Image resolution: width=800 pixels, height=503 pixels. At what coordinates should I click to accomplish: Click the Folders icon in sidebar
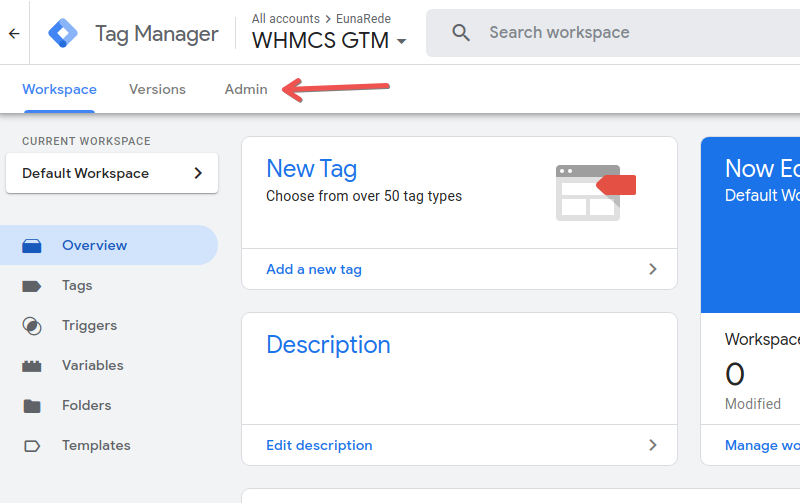coord(32,406)
